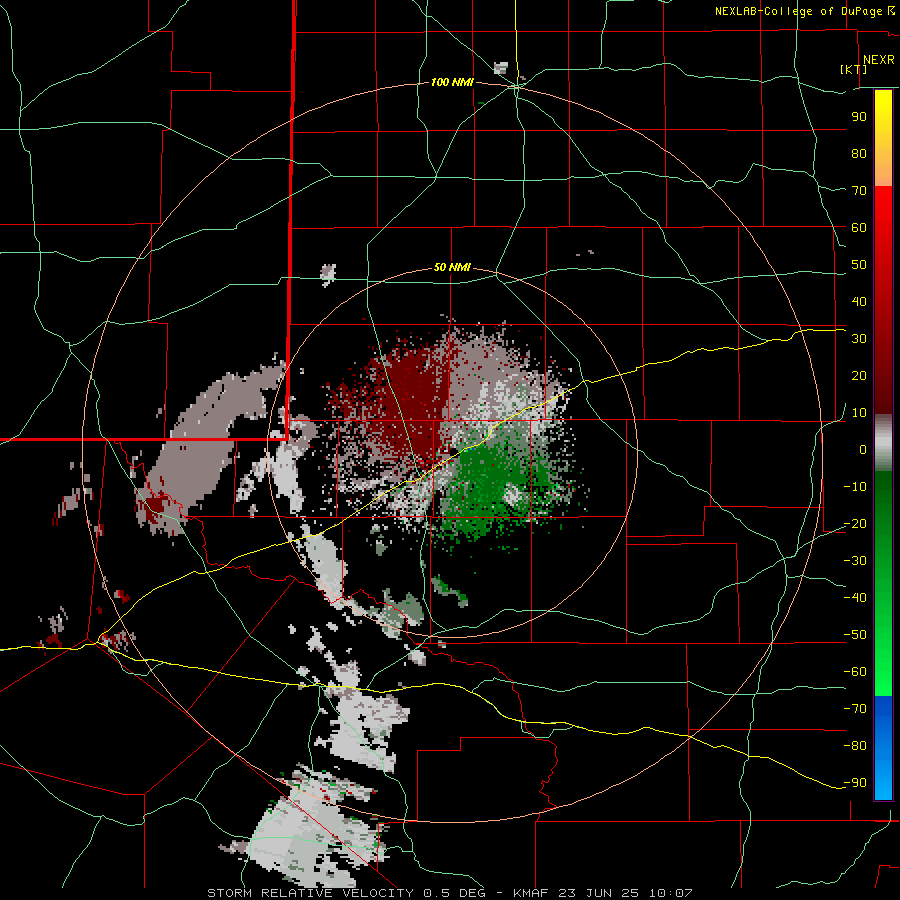This screenshot has height=900, width=900.
Task: Click the positive 90 knot scale label
Action: pos(859,117)
